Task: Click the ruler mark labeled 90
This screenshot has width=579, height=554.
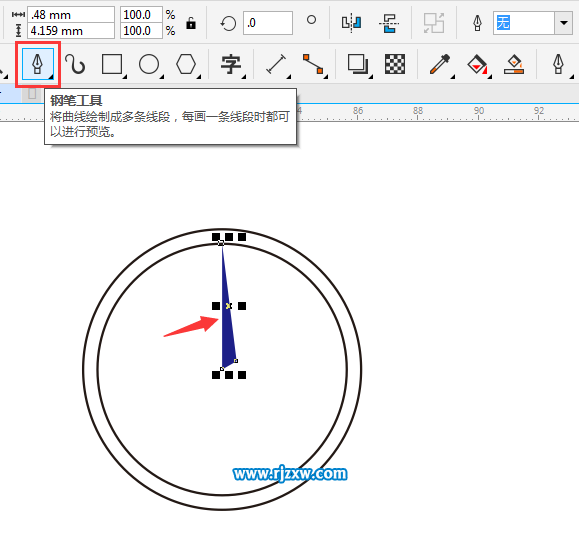Action: (479, 110)
